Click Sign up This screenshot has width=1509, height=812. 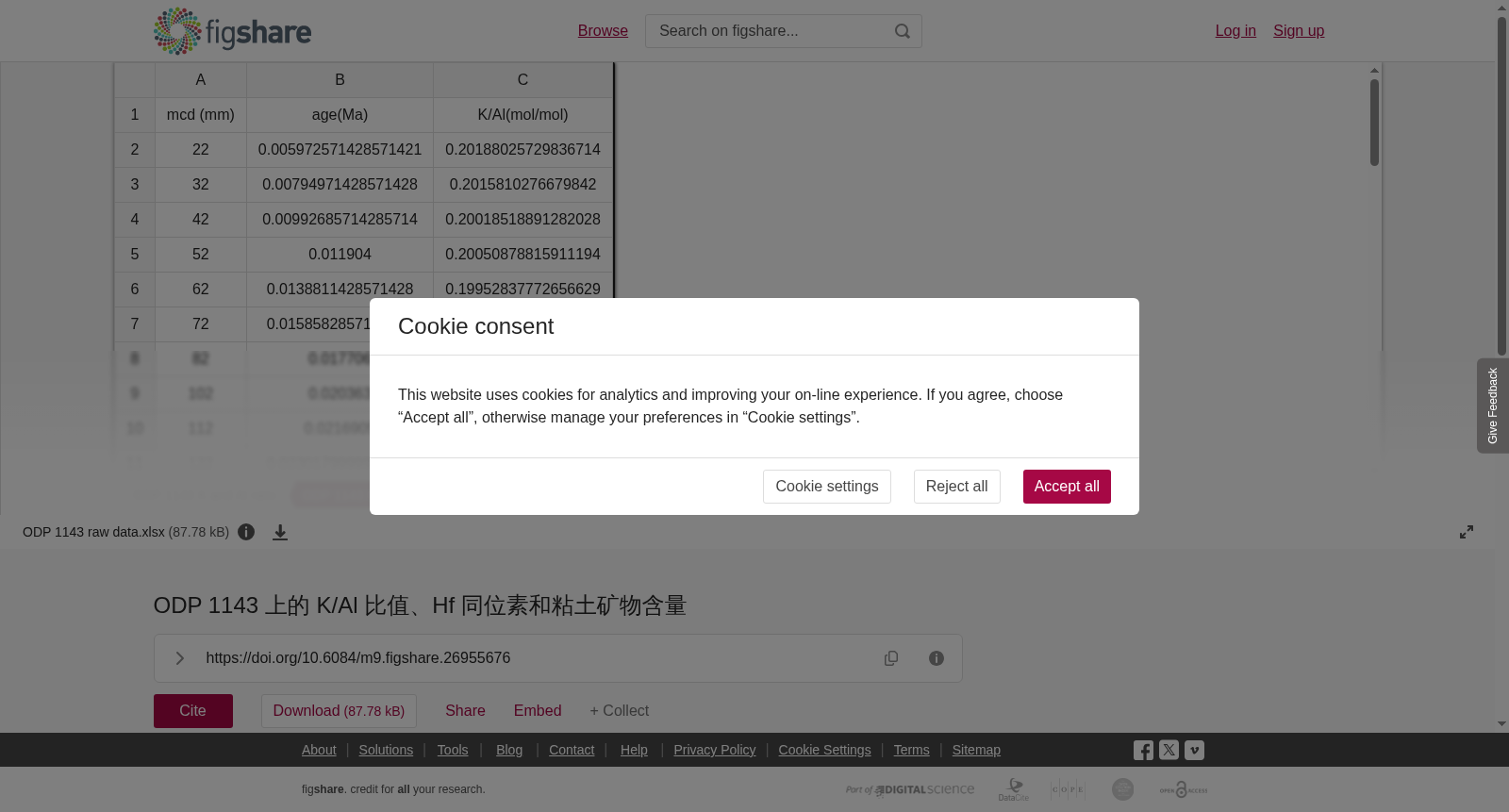[x=1299, y=31]
